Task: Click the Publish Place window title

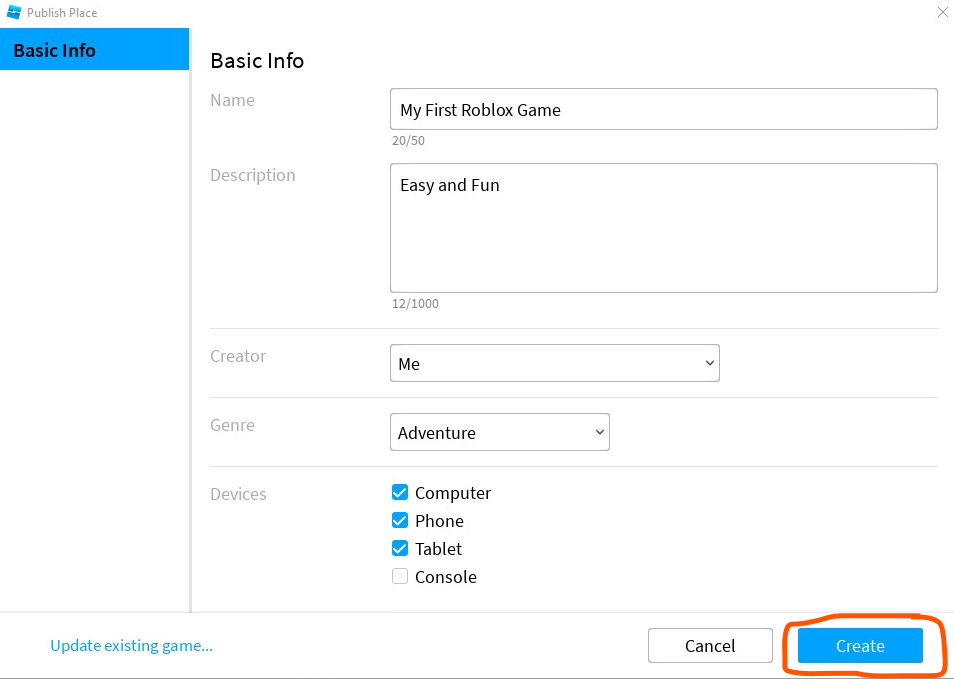Action: click(x=62, y=13)
